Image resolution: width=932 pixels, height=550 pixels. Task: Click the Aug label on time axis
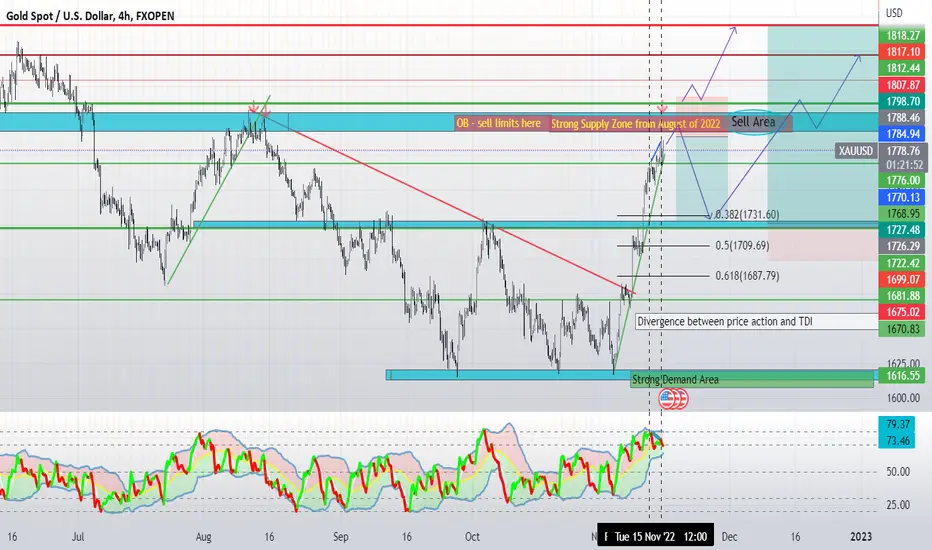pyautogui.click(x=203, y=537)
